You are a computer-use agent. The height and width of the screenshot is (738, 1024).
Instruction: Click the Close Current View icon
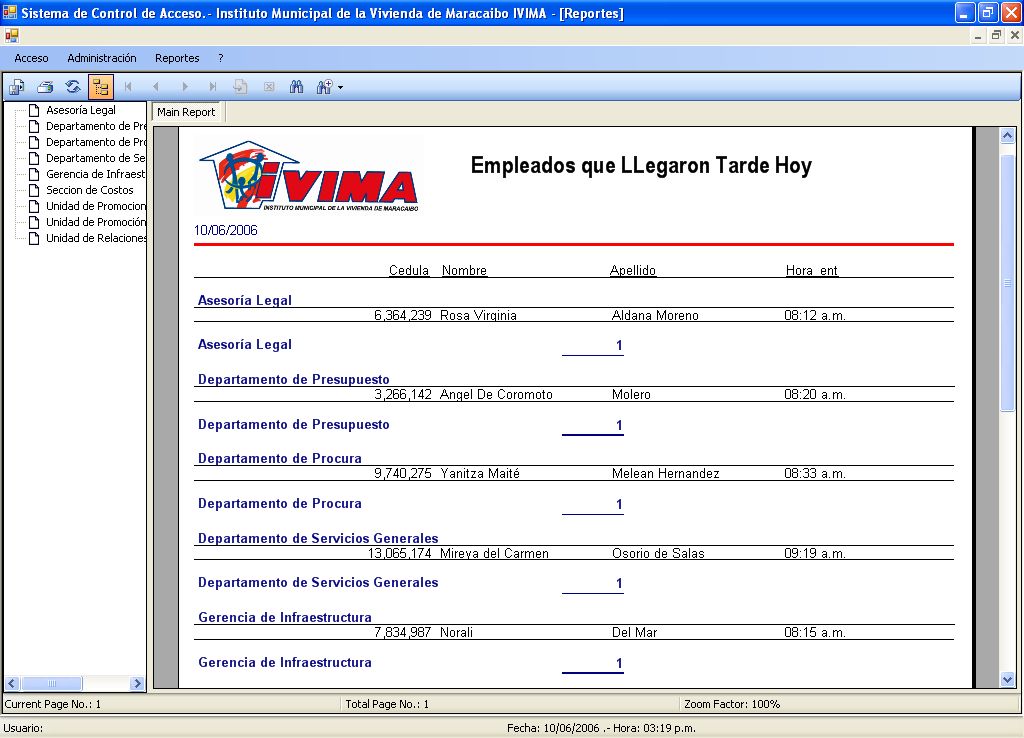point(269,87)
